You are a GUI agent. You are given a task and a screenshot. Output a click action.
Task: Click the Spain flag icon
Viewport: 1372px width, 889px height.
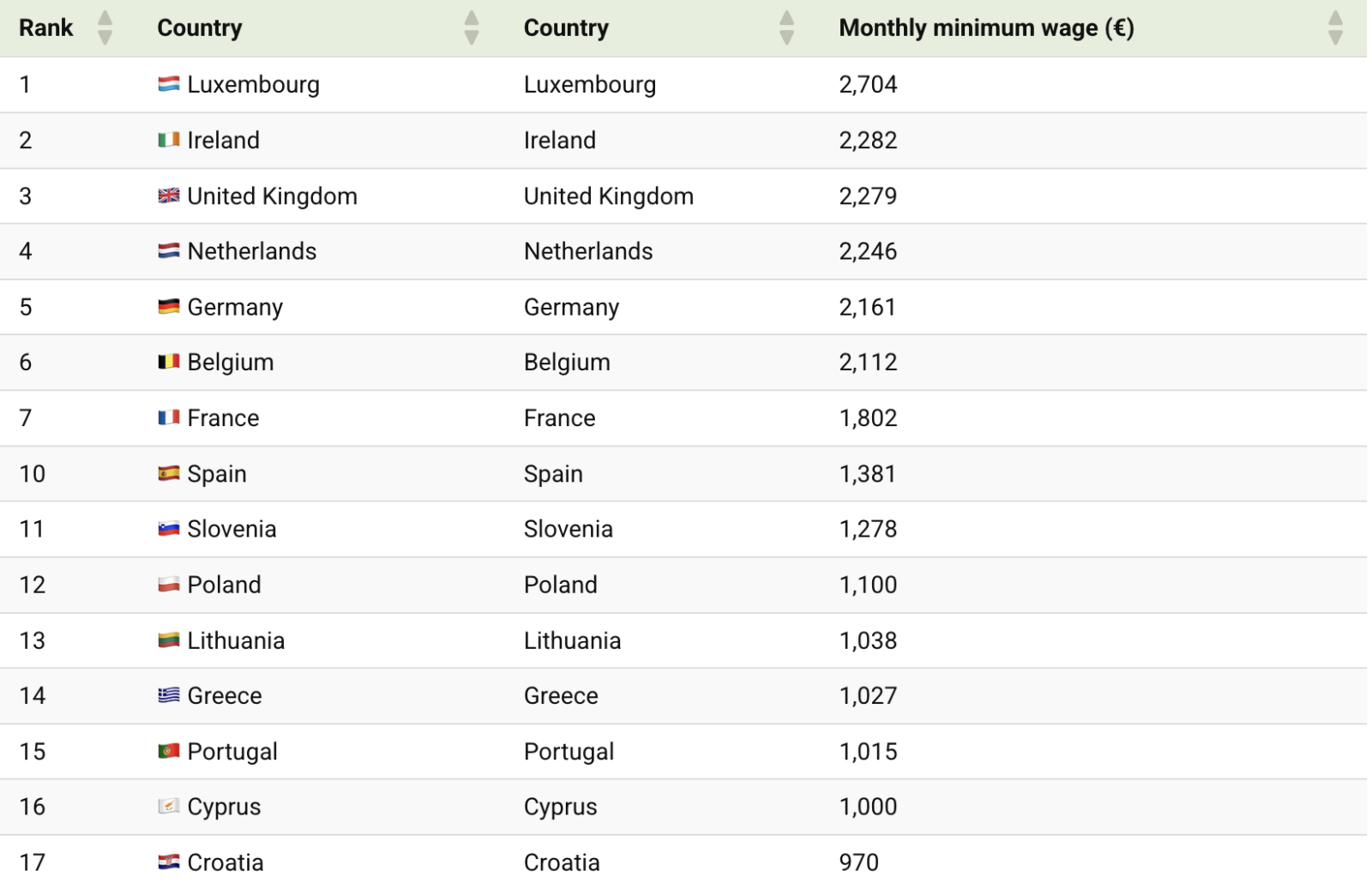click(x=169, y=473)
